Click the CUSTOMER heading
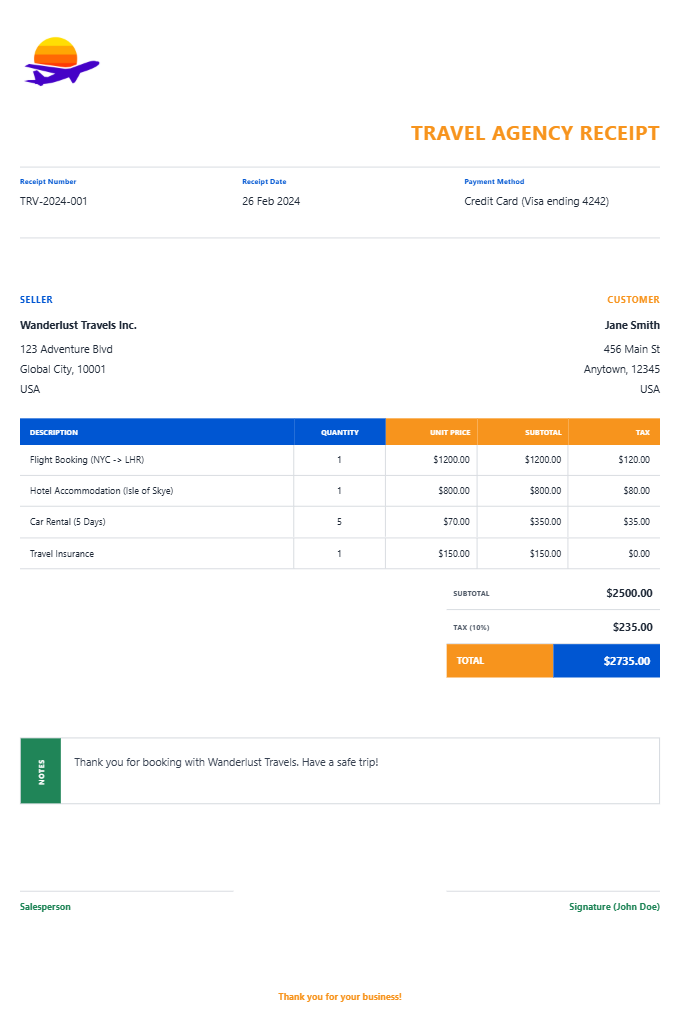 tap(633, 299)
